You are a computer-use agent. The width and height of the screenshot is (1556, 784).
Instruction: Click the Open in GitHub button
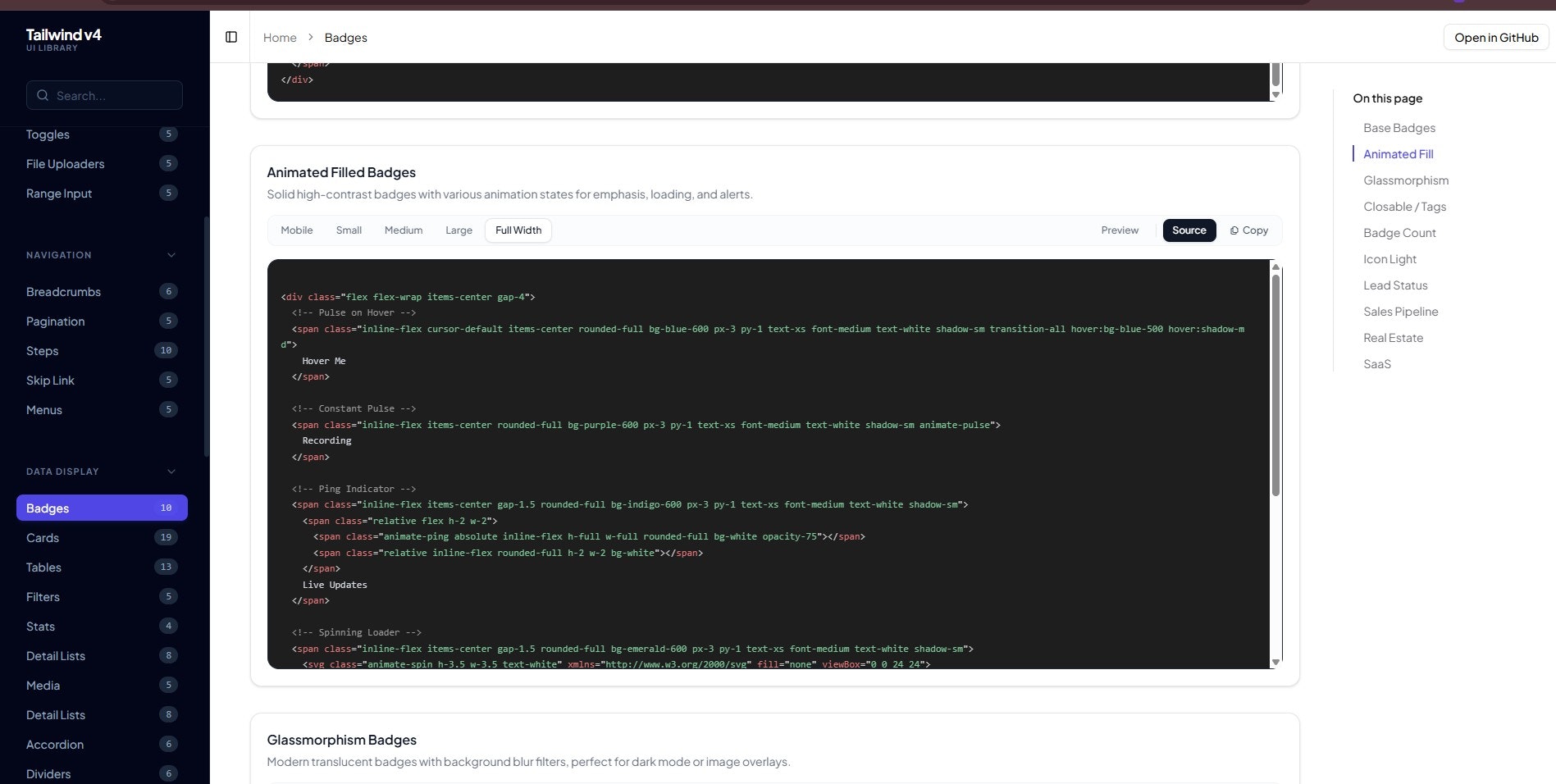[x=1495, y=37]
